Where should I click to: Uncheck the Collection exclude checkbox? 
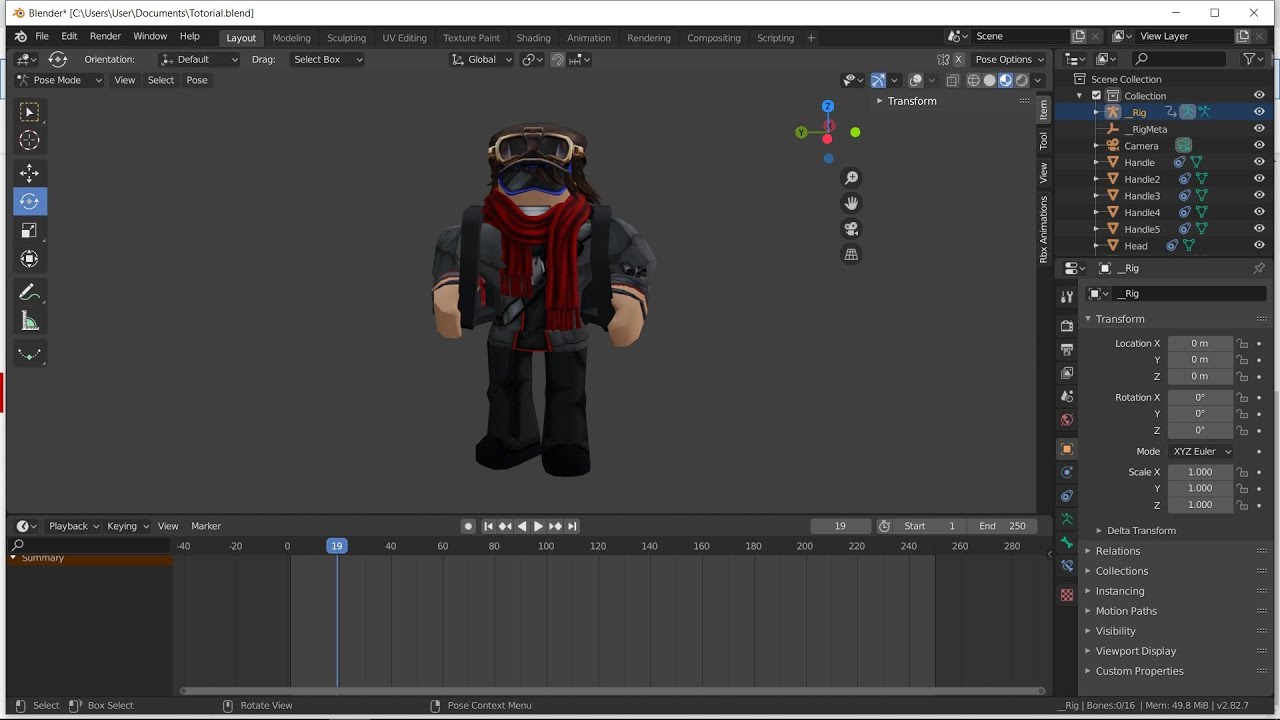click(1096, 96)
